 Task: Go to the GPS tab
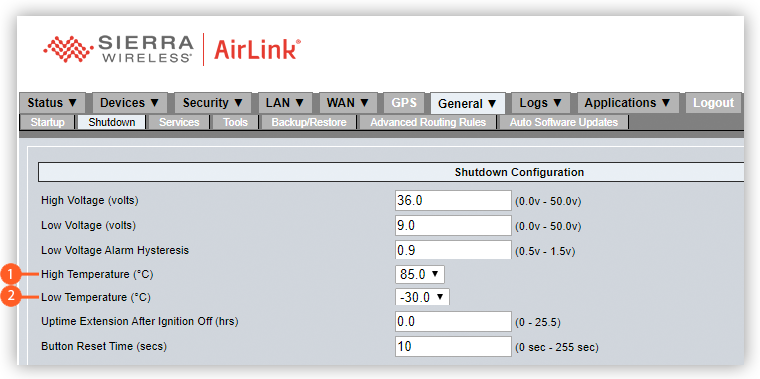404,103
